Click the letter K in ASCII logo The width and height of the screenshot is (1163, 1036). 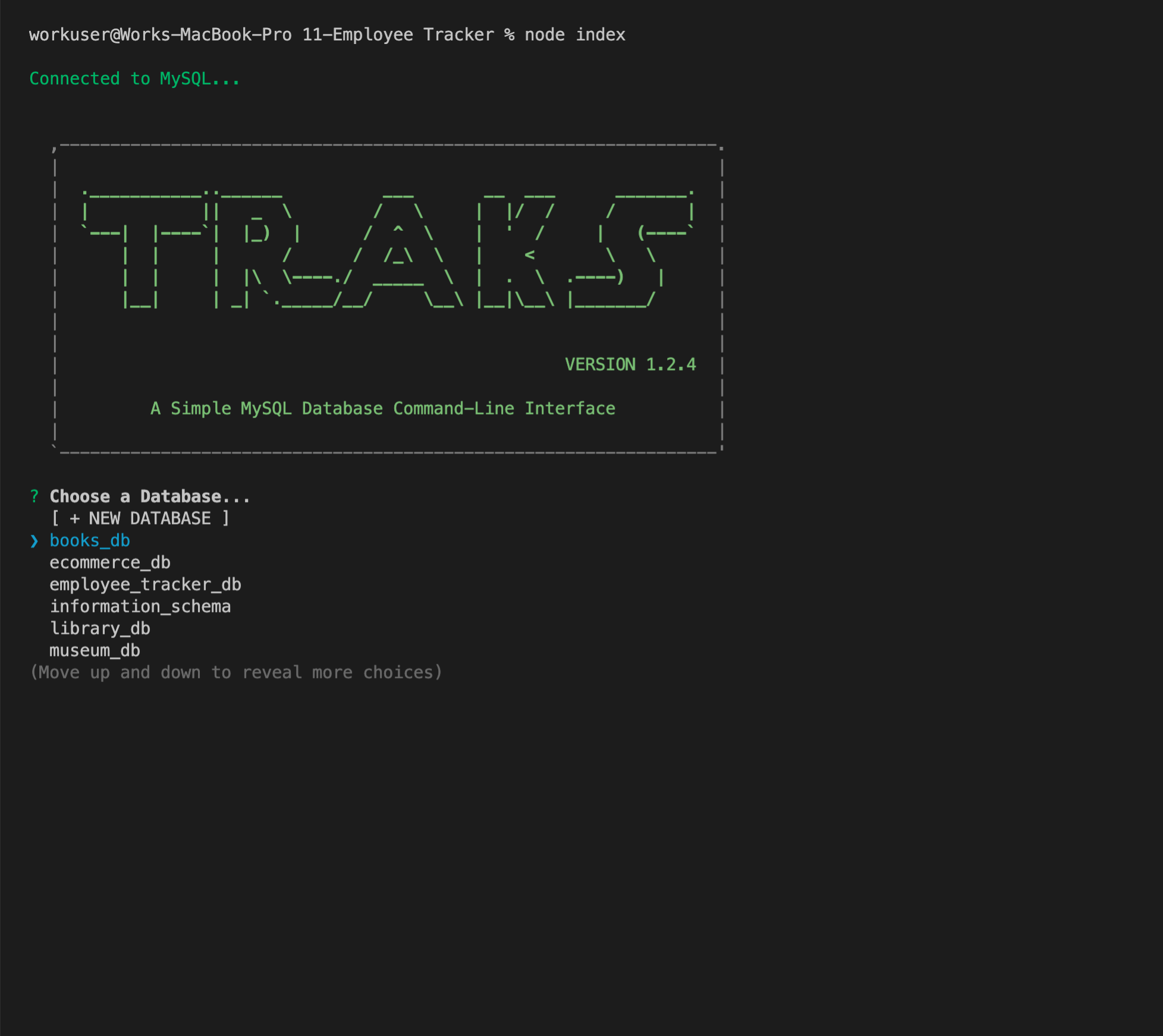coord(516,250)
